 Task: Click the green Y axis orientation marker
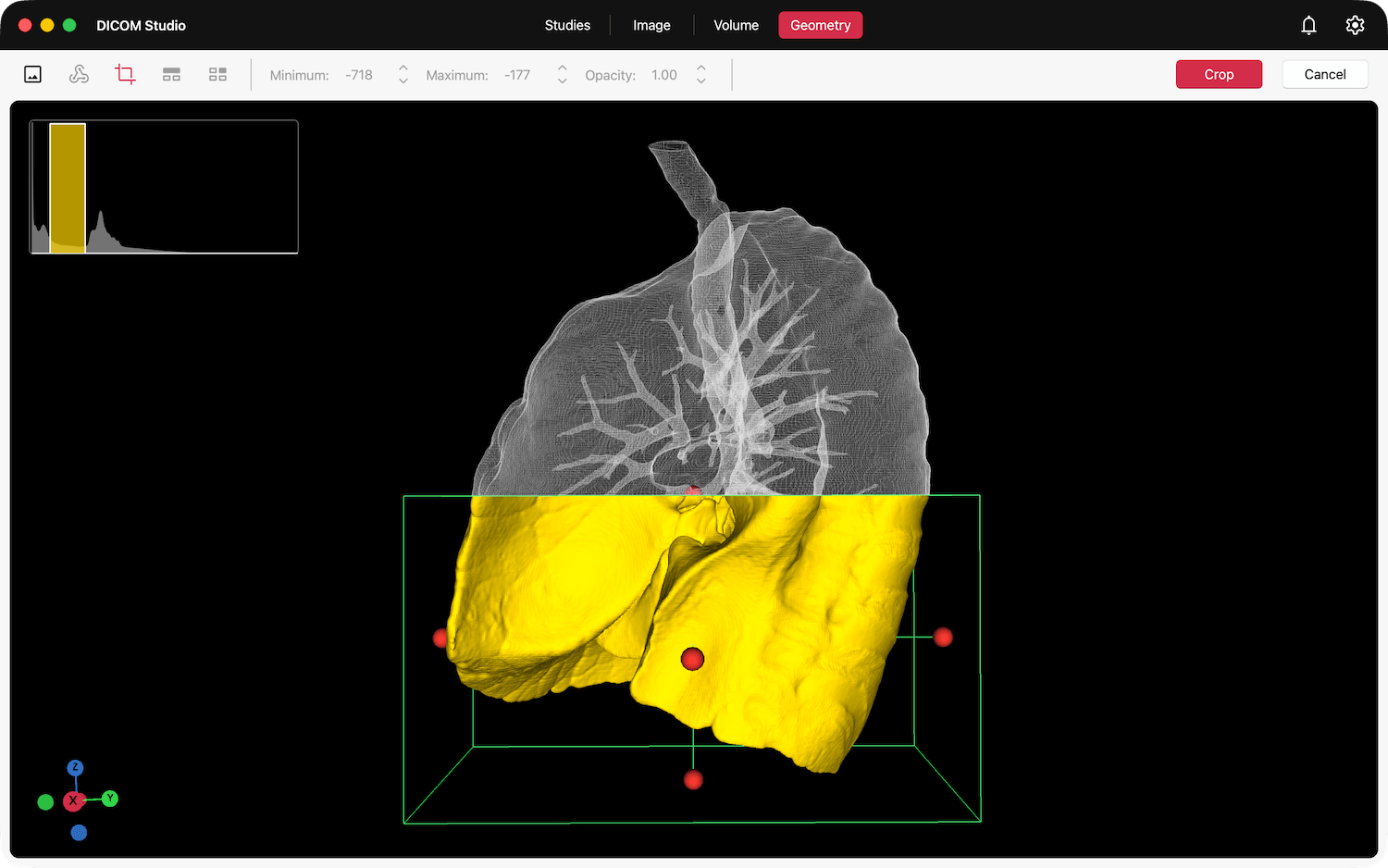[110, 798]
